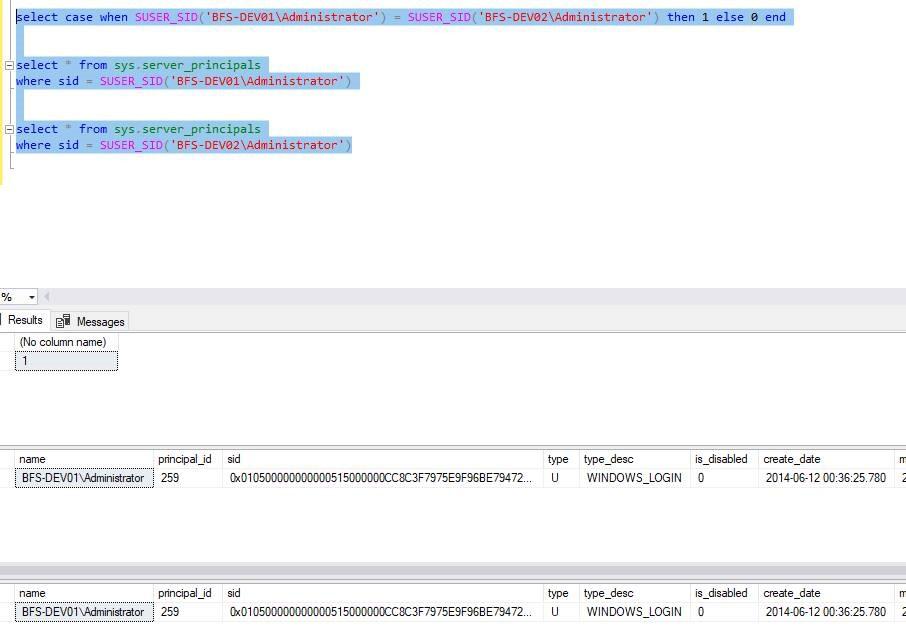Click the first SUSER_SID function in line one
This screenshot has width=906, height=643.
click(166, 17)
